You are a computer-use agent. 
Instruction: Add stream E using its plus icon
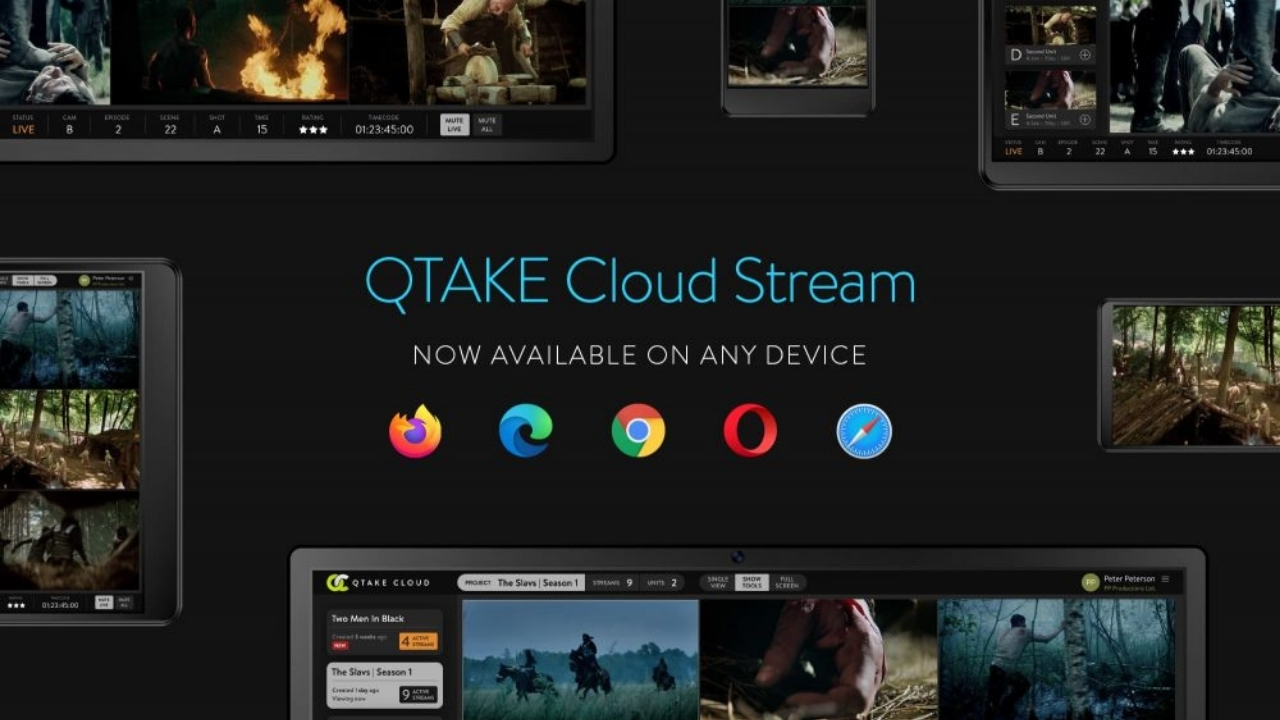coord(1085,119)
